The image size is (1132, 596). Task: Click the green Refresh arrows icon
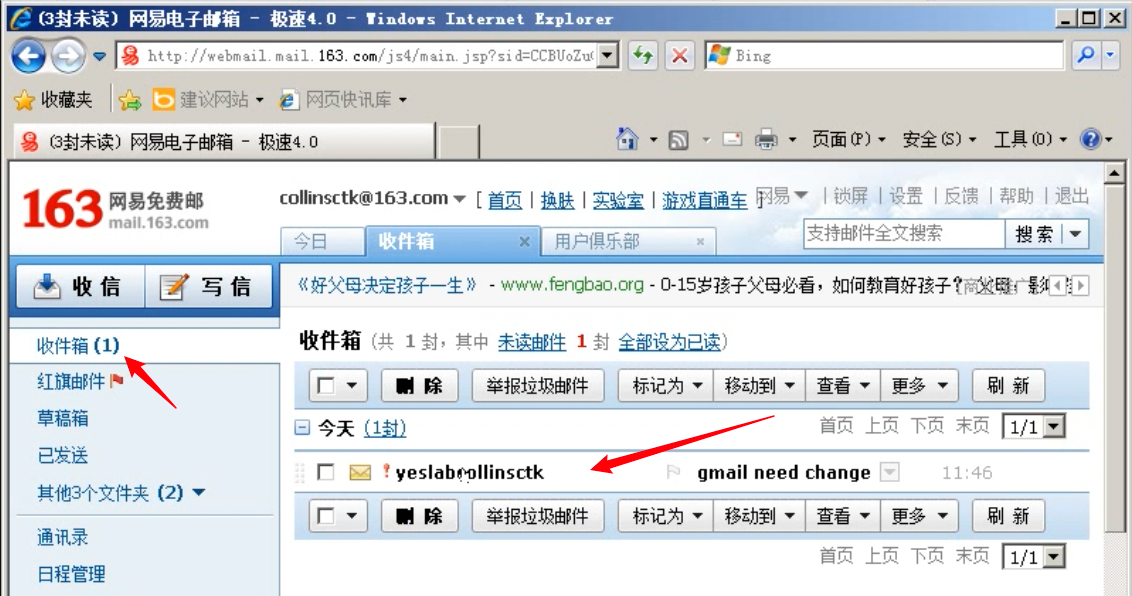643,56
